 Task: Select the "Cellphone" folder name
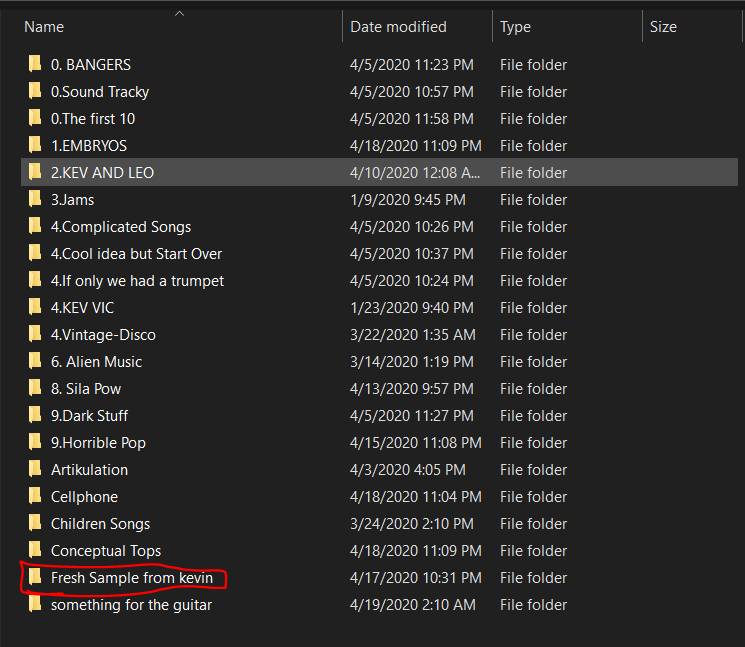(85, 497)
